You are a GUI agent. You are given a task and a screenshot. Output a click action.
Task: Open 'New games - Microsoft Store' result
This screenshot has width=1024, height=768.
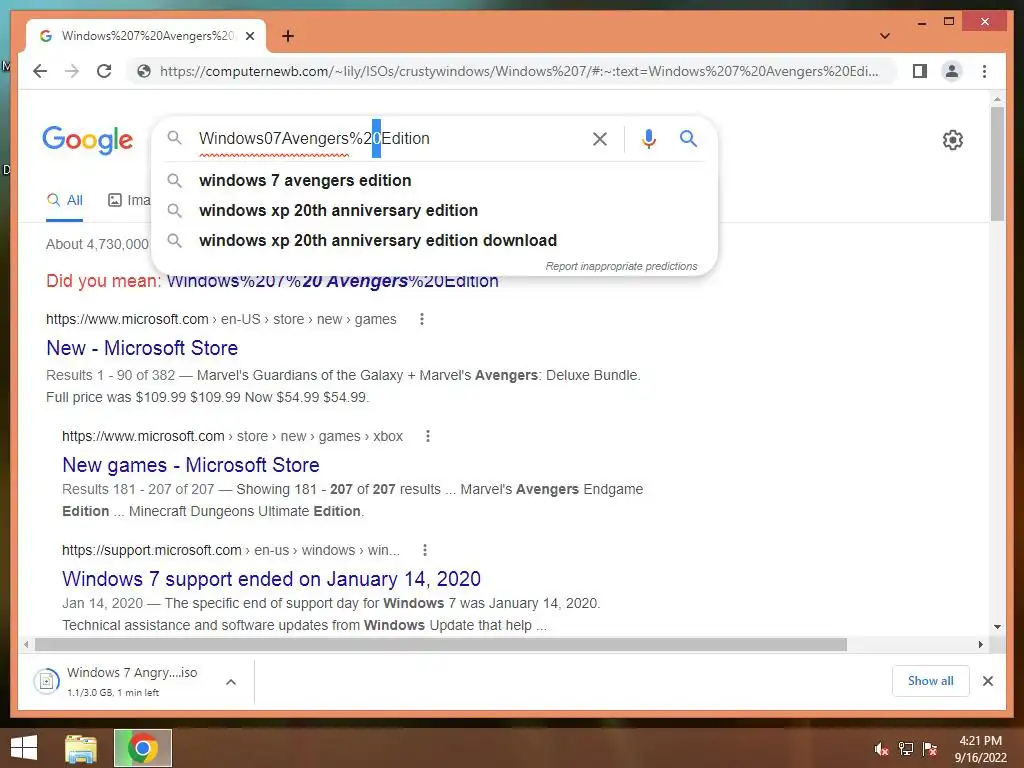191,465
